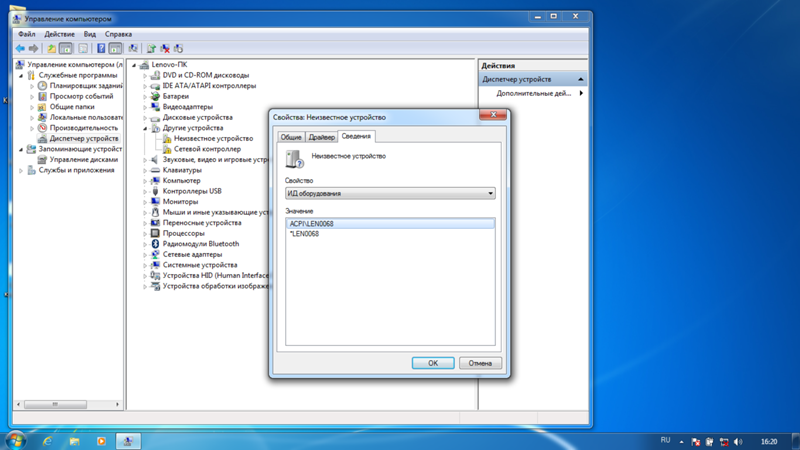Screen dimensions: 800x450
Task: Select the ACPI\LEN0068 value row
Action: click(390, 223)
